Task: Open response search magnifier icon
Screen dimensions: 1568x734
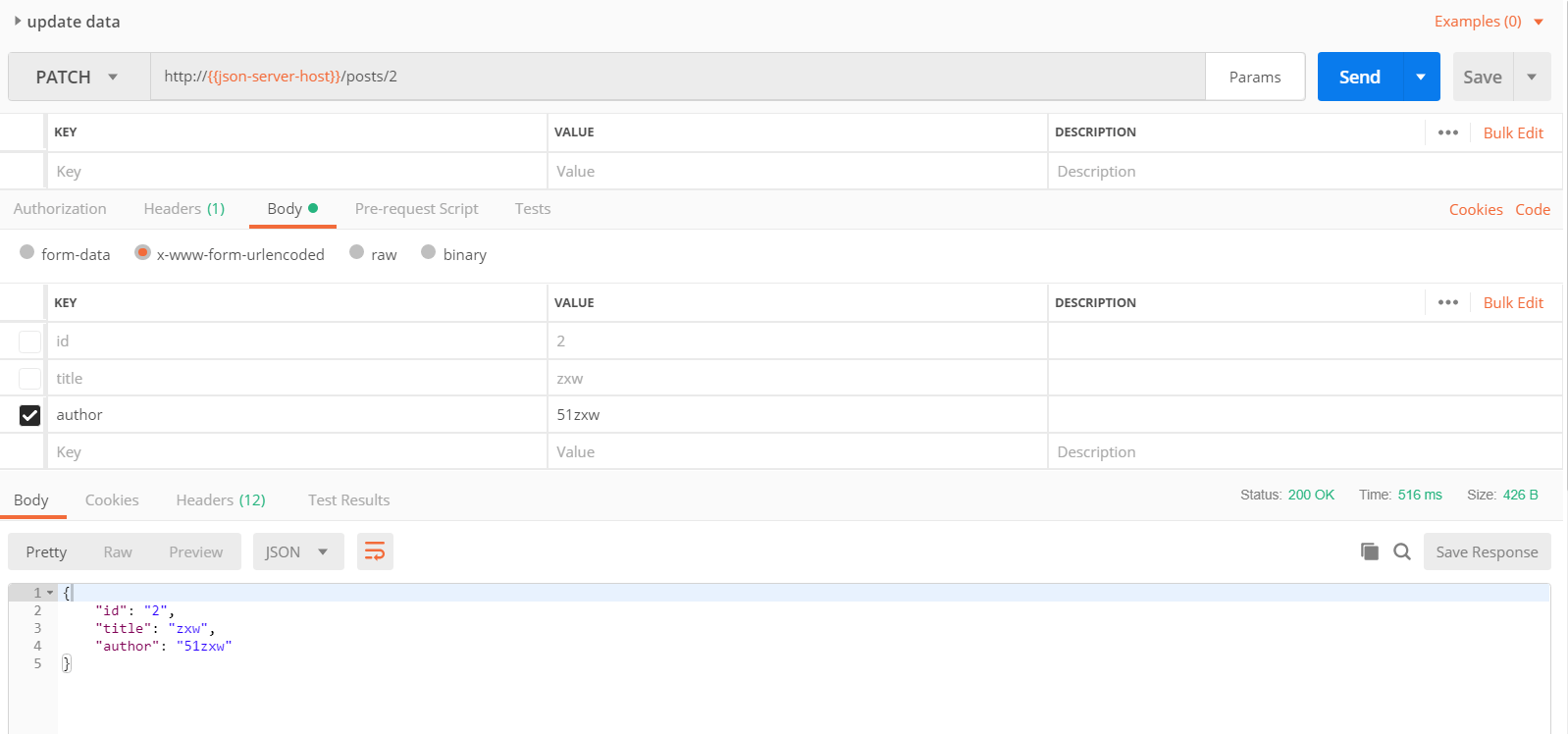Action: point(1402,551)
